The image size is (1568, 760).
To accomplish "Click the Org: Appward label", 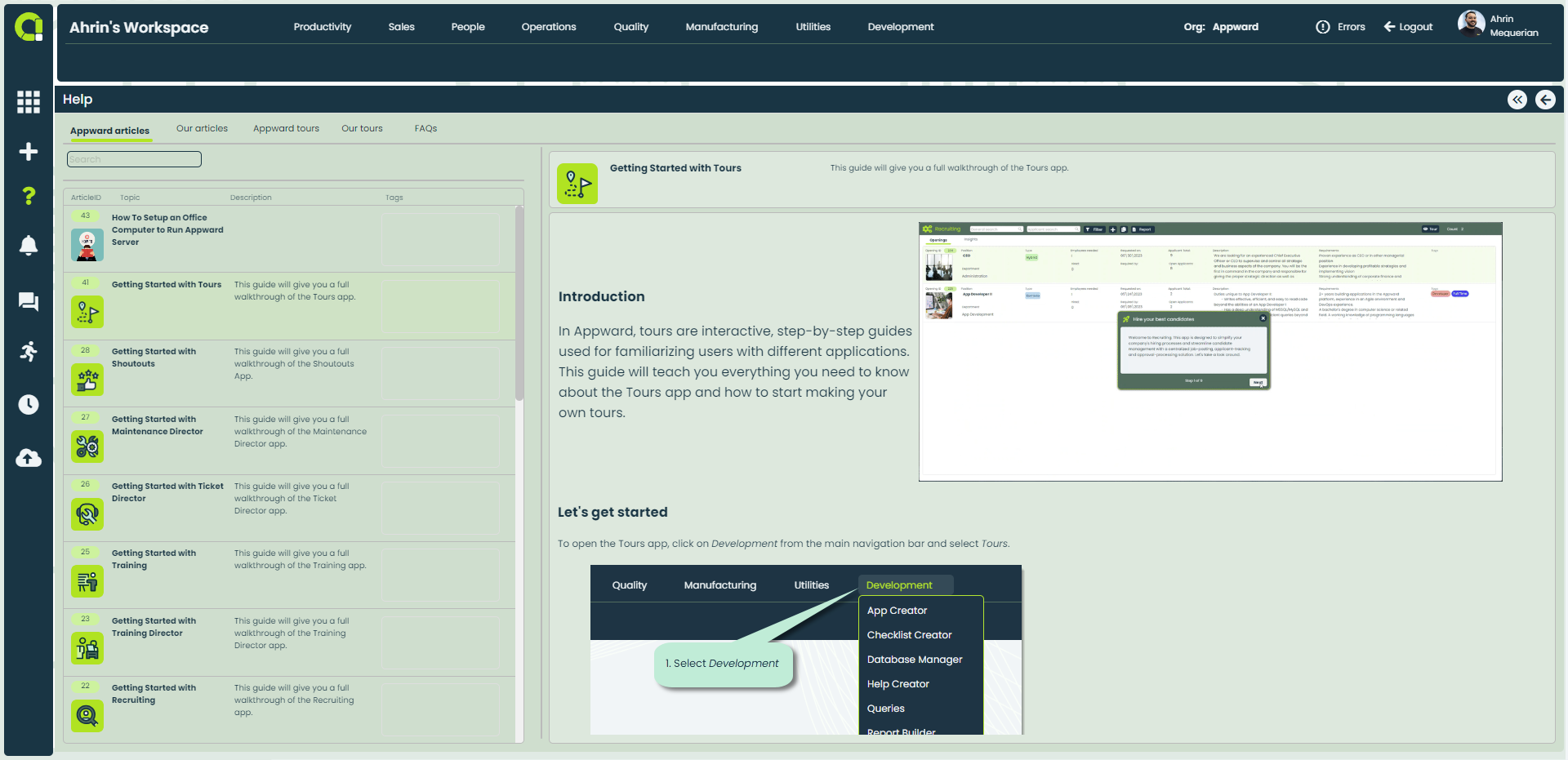I will 1221,27.
